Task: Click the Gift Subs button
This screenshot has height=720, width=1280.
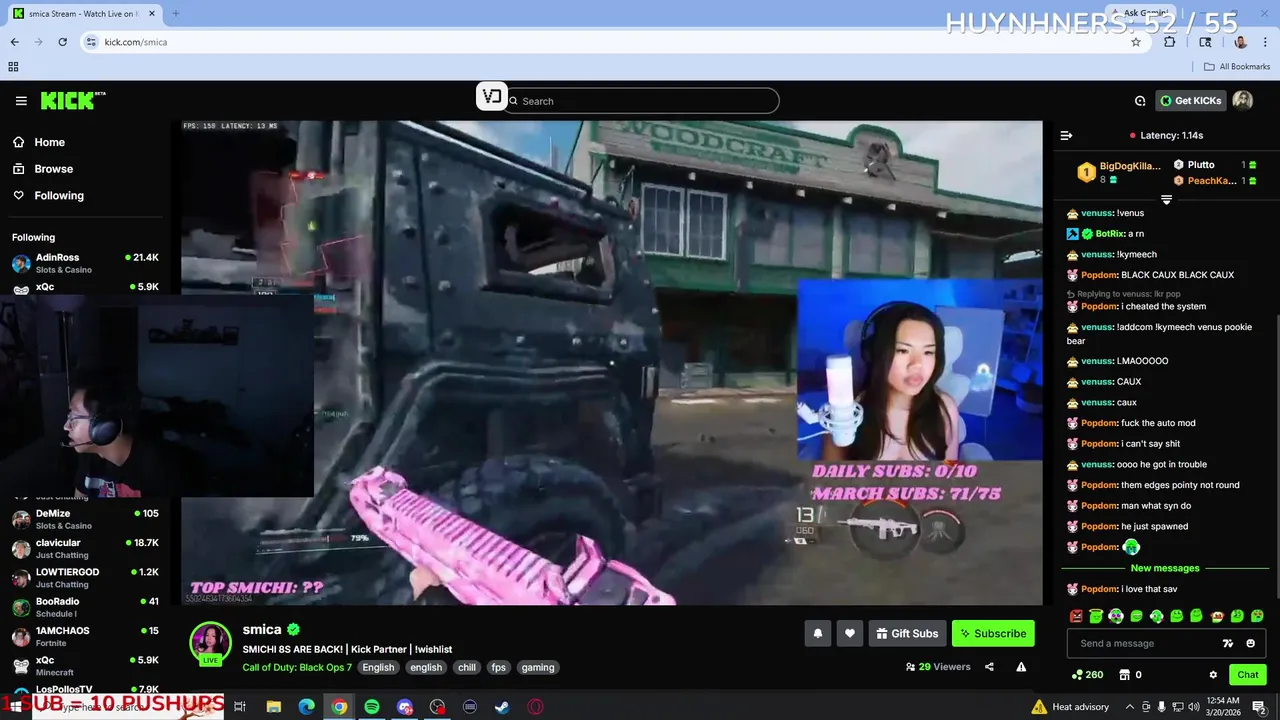Action: tap(907, 633)
